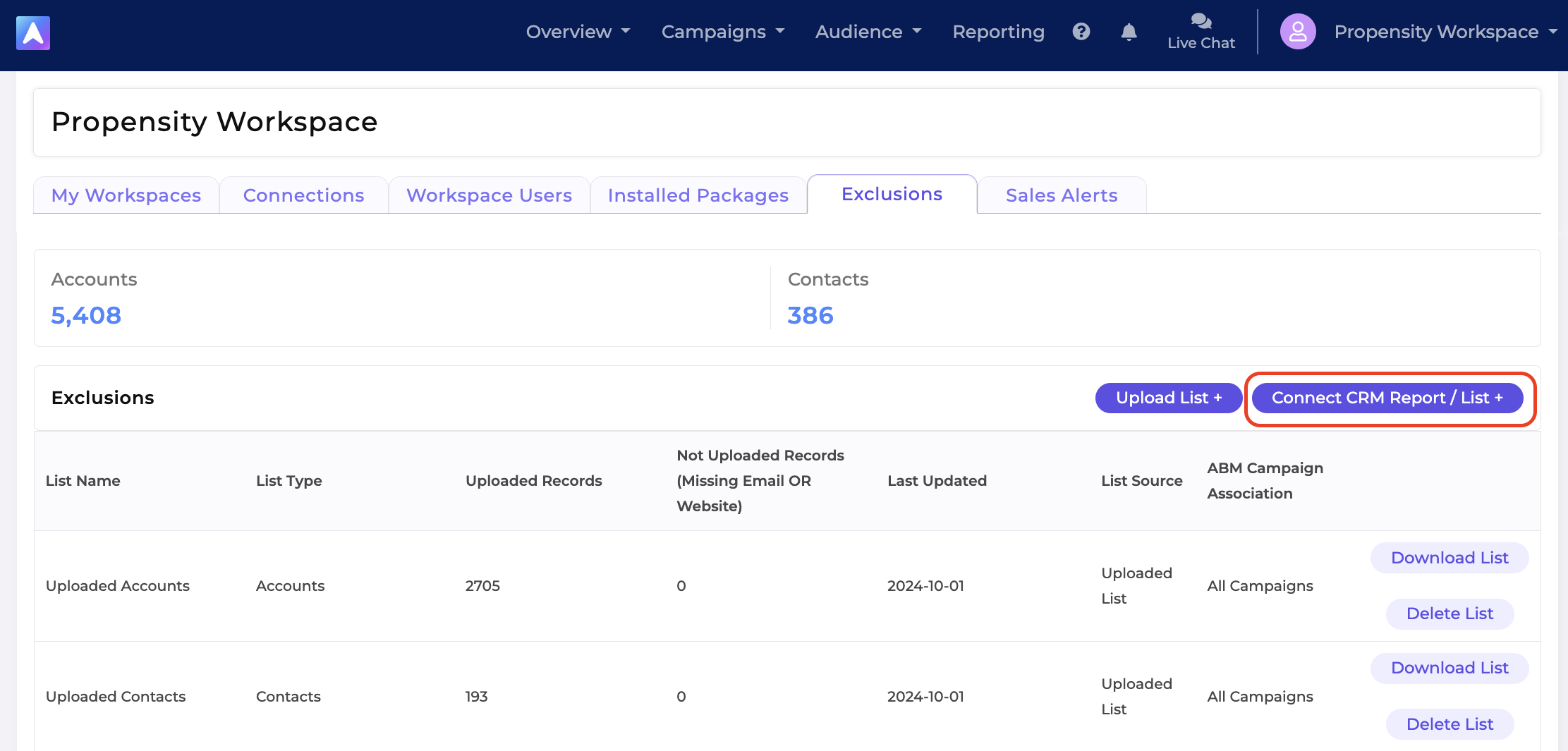
Task: Click Last Updated date in Uploaded Contacts row
Action: [x=925, y=697]
